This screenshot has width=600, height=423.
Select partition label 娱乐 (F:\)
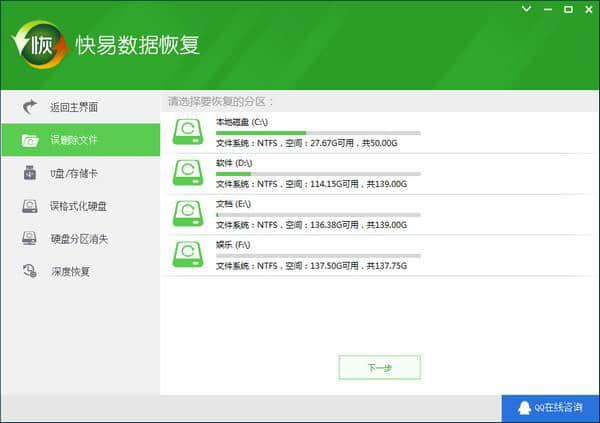[233, 245]
